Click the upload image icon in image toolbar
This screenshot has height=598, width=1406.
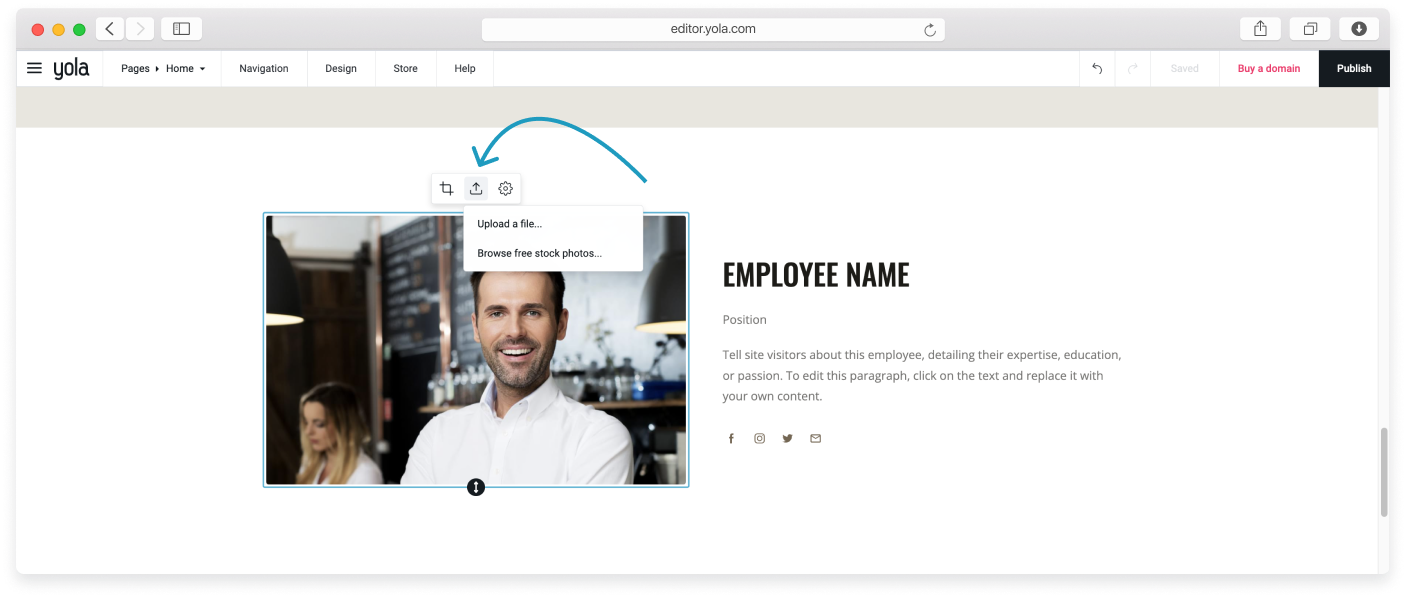click(476, 188)
